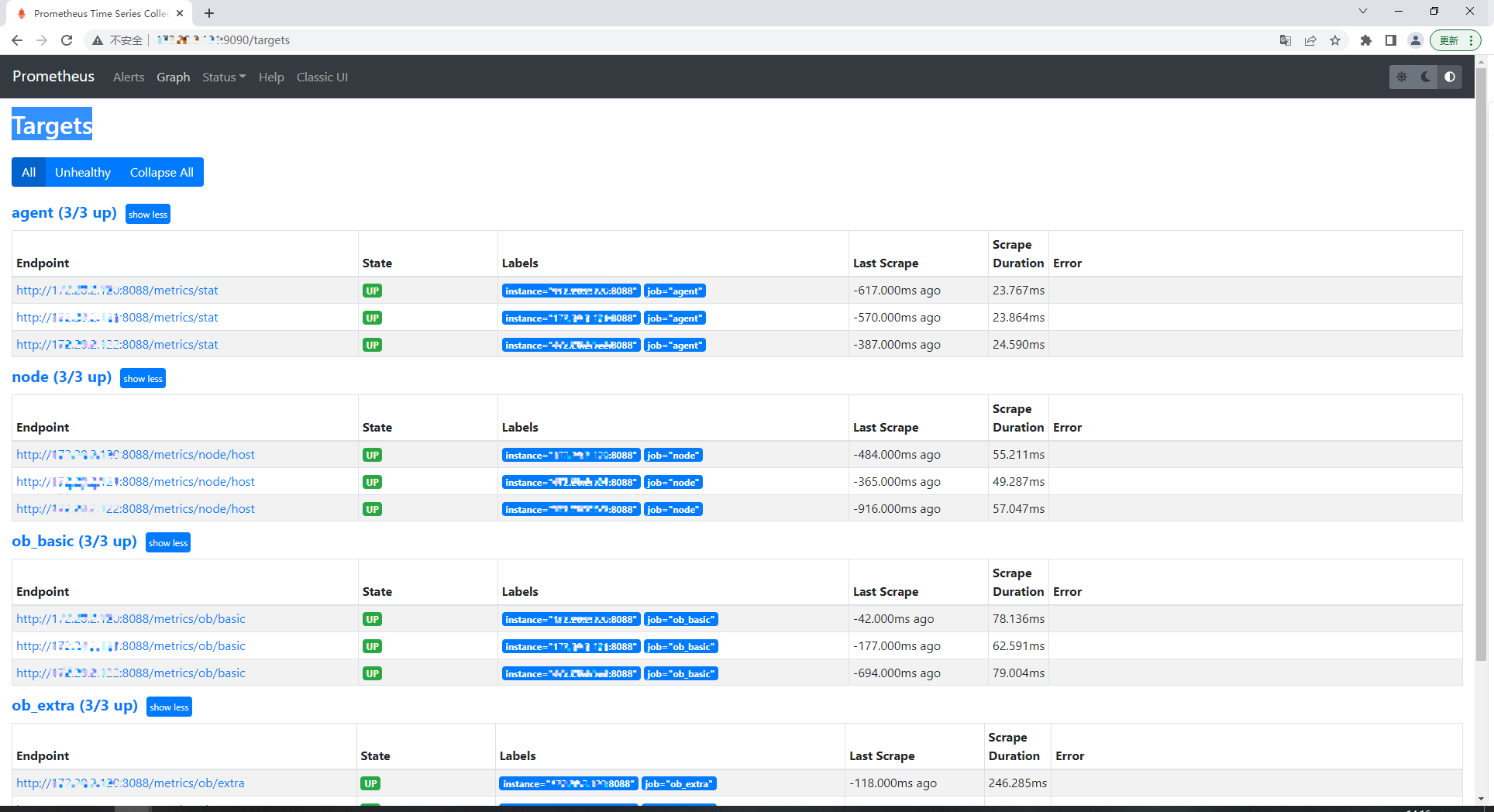Collapse the ob_basic group with show less
The width and height of the screenshot is (1494, 812).
[x=168, y=543]
